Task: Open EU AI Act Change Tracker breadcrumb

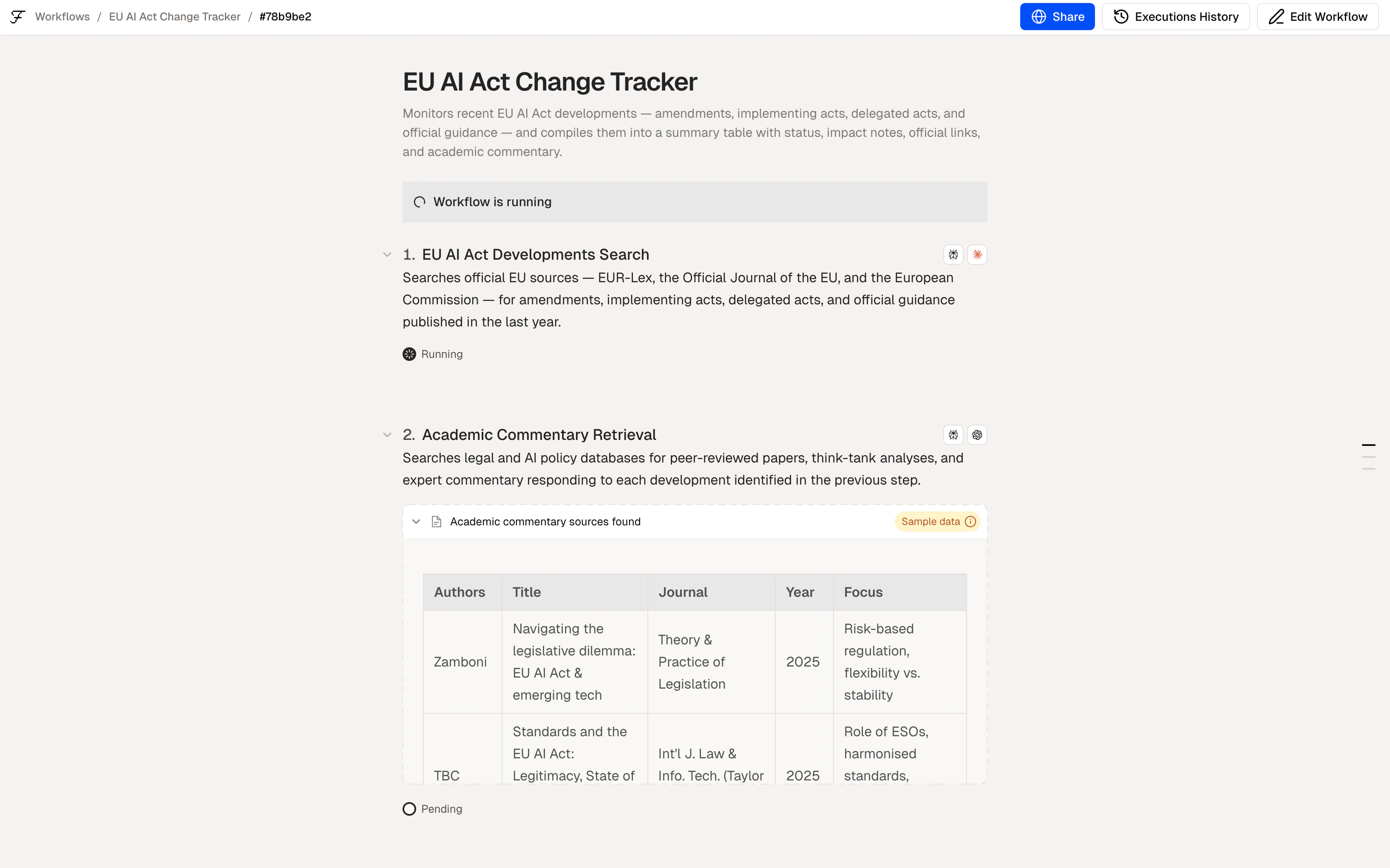Action: [174, 17]
